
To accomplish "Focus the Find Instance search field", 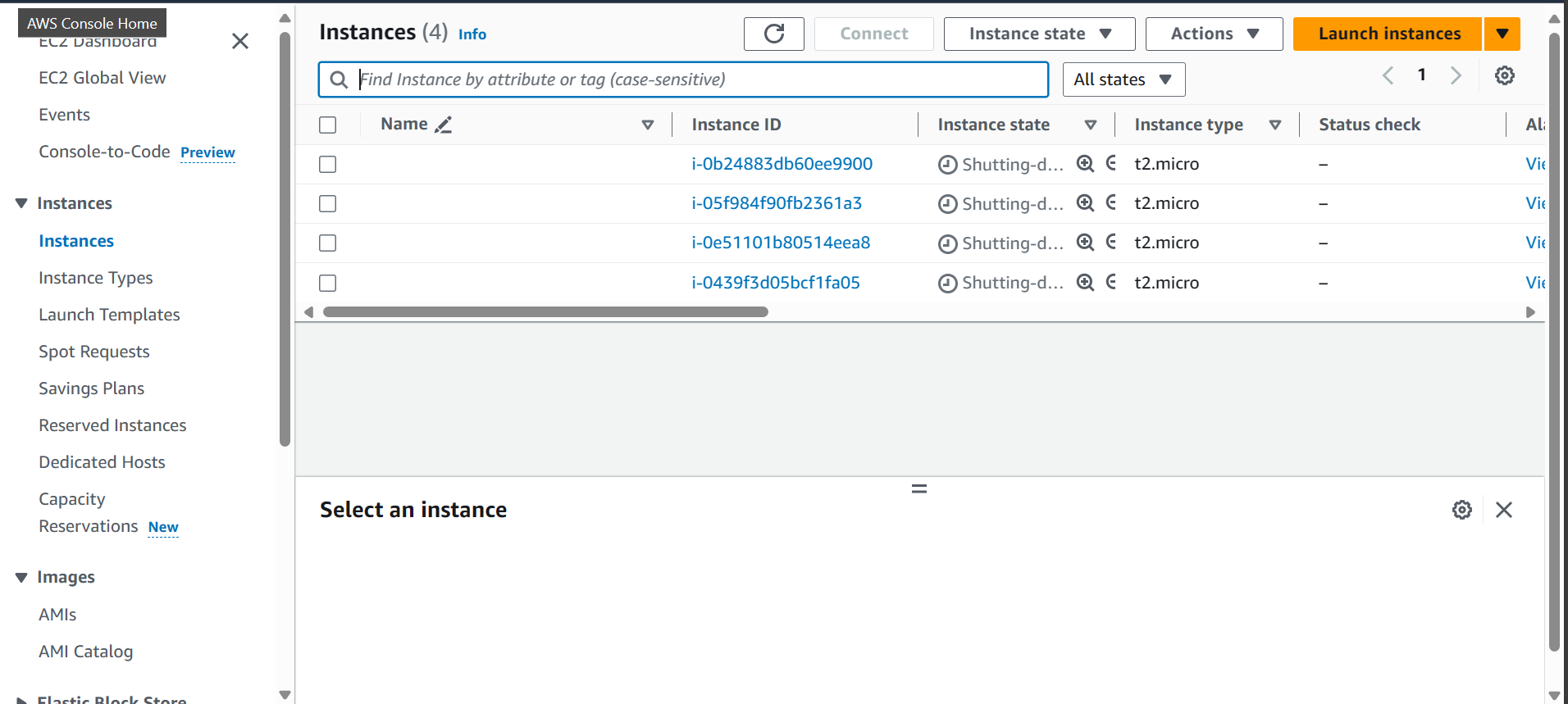I will pyautogui.click(x=683, y=79).
